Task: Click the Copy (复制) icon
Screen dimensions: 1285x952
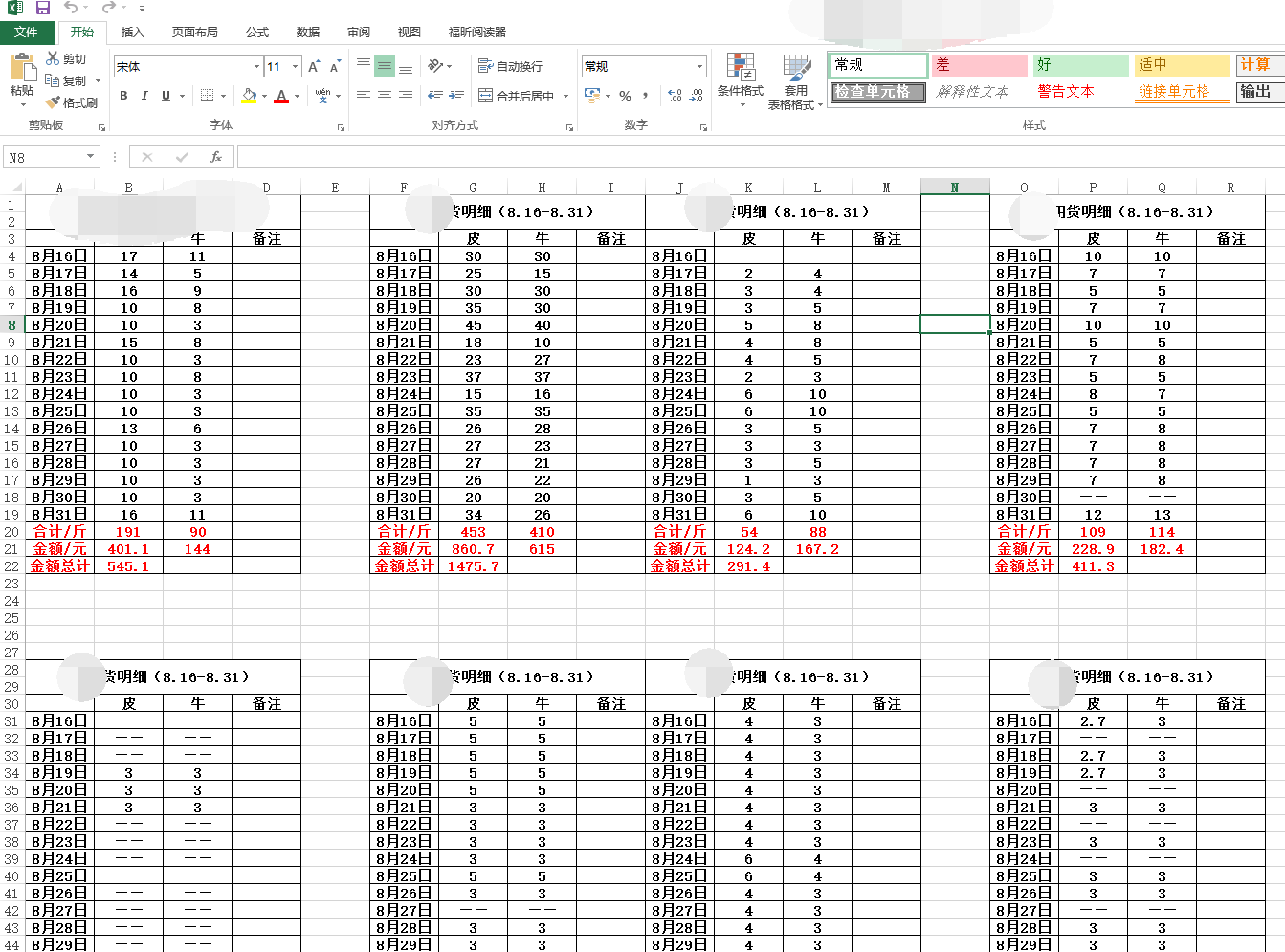Action: coord(54,81)
